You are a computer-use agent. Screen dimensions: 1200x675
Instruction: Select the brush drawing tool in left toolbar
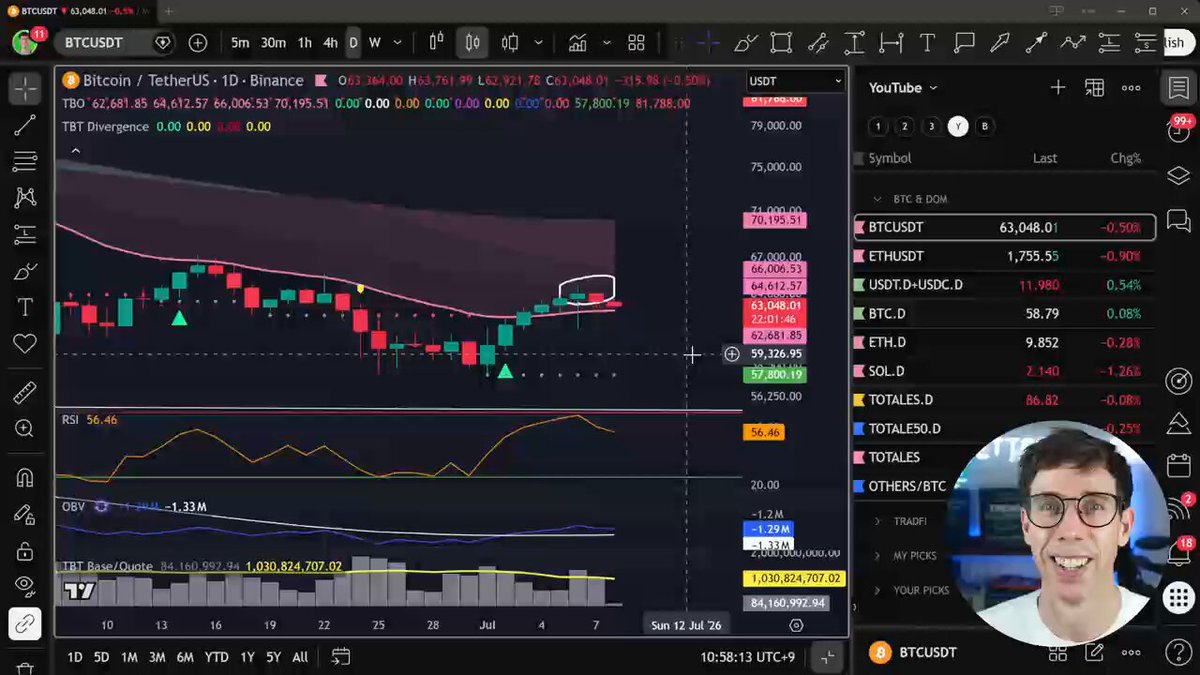(25, 271)
